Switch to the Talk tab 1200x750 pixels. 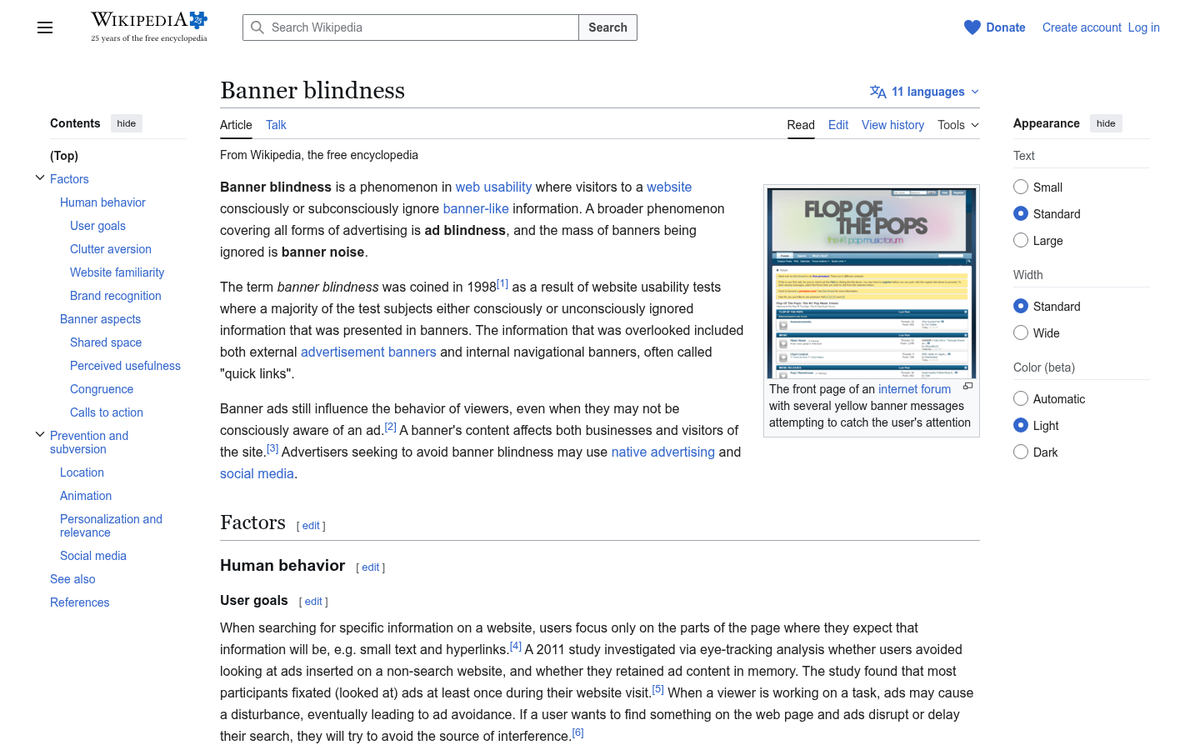point(276,125)
